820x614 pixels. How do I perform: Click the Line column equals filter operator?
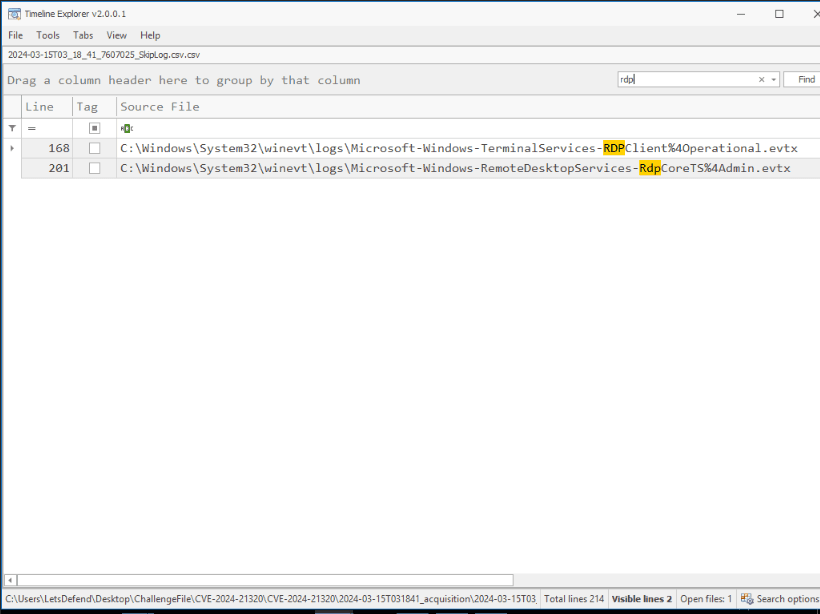click(32, 128)
